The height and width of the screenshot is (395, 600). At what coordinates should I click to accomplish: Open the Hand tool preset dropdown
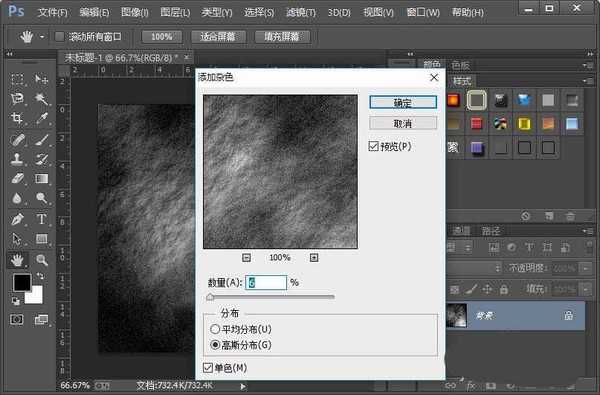42,37
